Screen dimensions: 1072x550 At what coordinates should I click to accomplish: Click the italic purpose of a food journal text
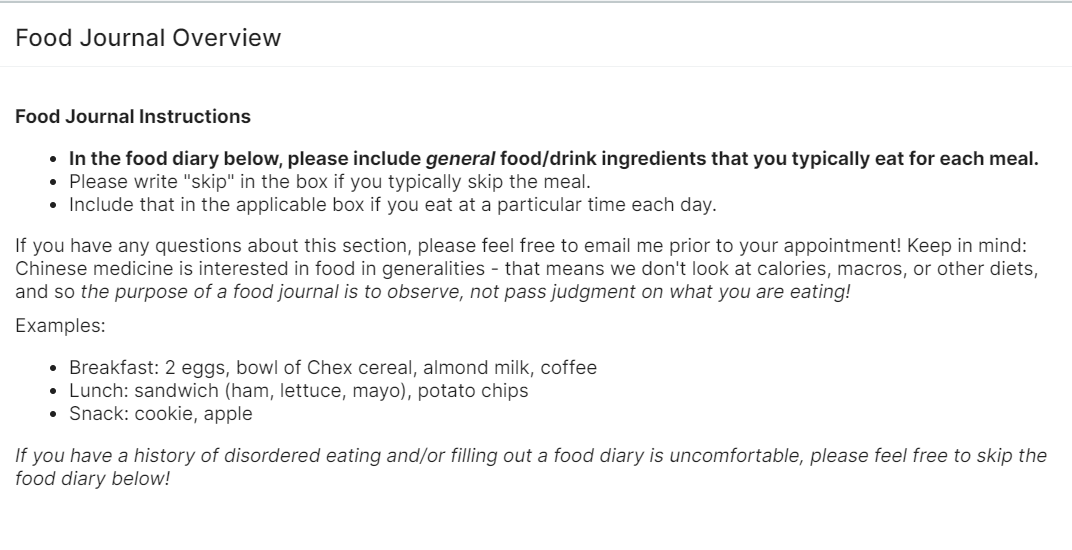[466, 292]
